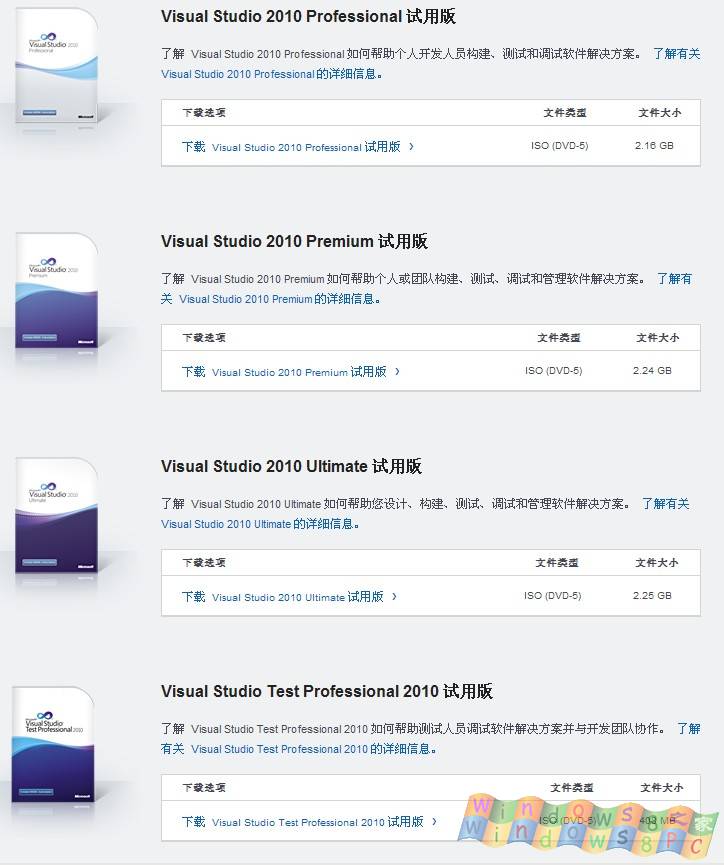Download Visual Studio Test Professional 2010 试用版
724x865 pixels.
(x=303, y=822)
